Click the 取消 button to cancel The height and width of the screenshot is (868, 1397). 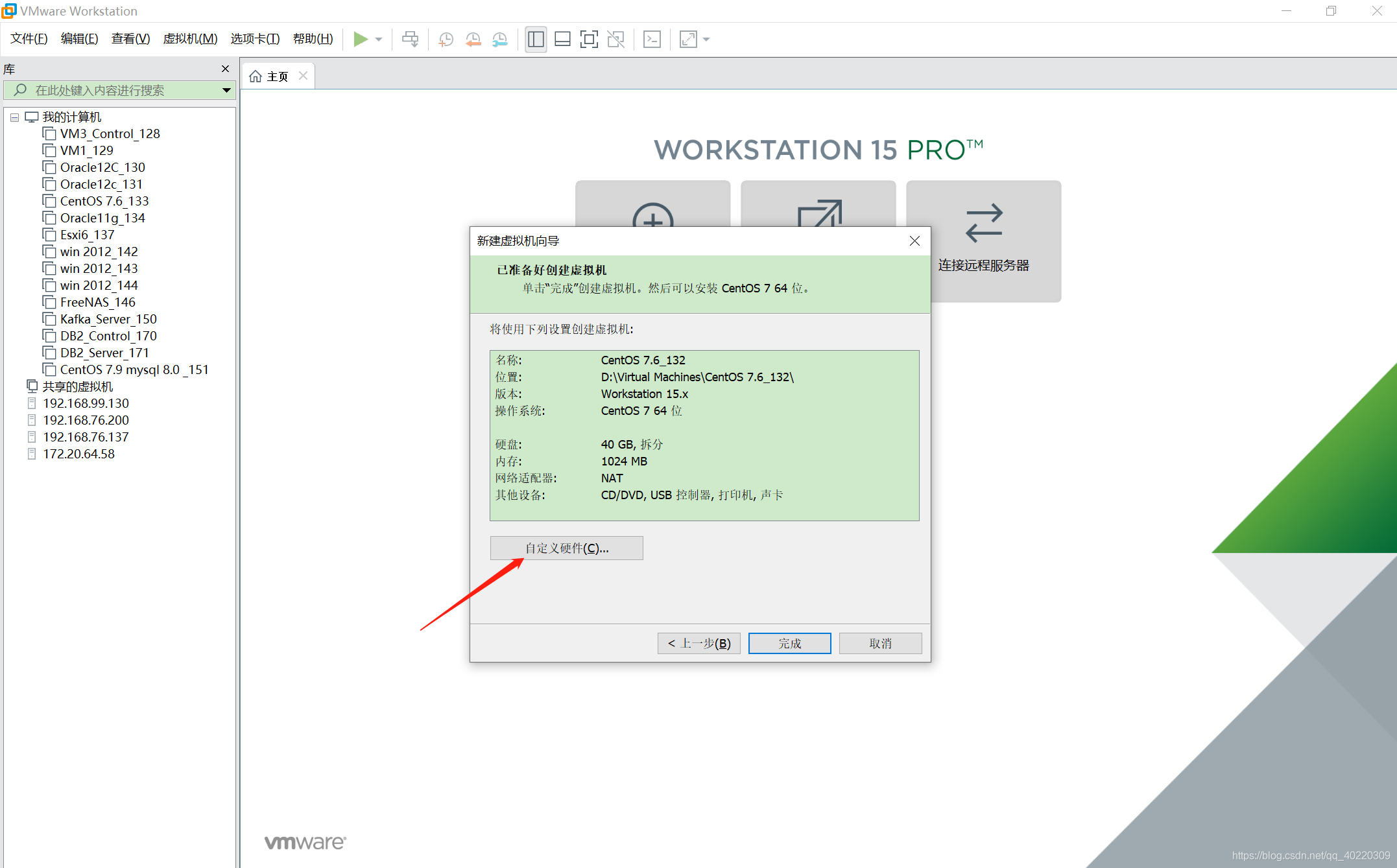878,643
